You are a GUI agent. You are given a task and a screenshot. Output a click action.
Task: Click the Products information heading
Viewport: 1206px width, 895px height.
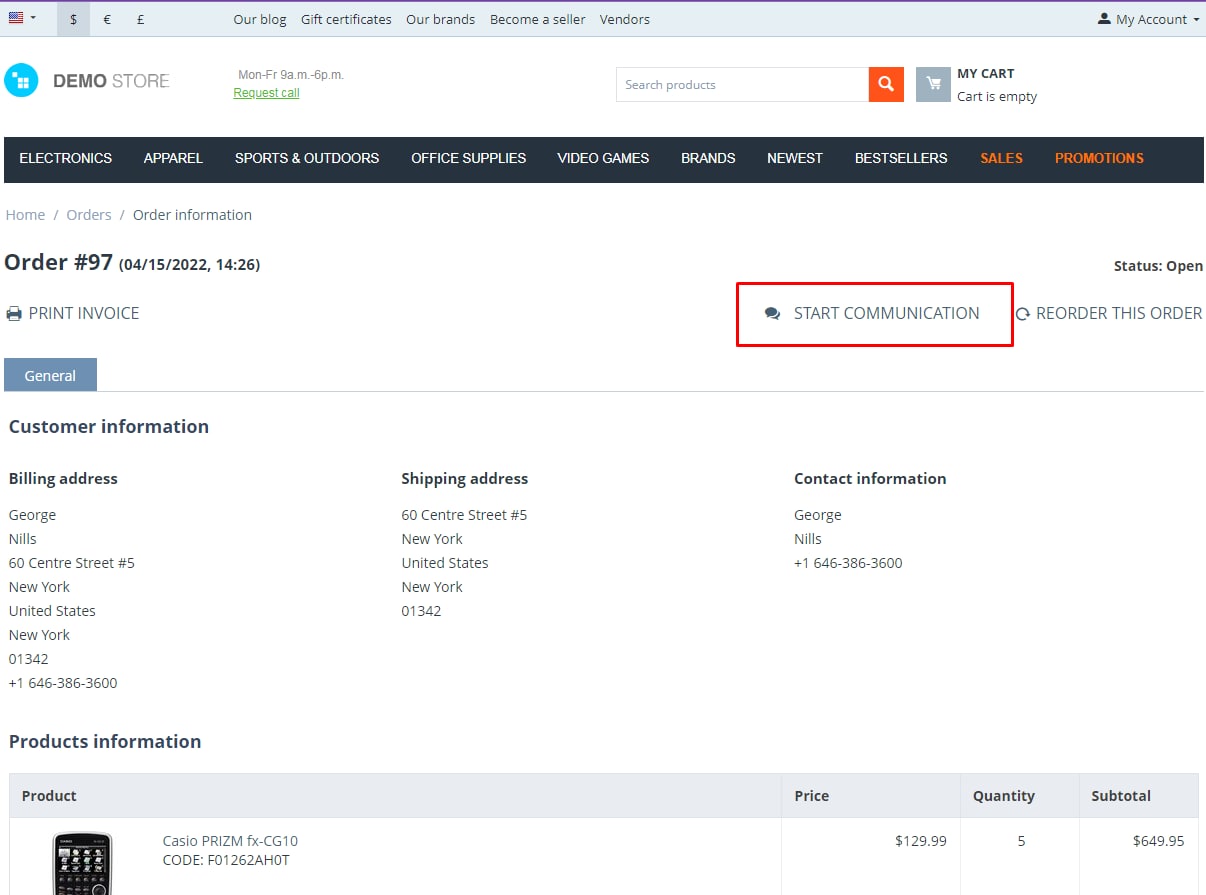pyautogui.click(x=105, y=742)
